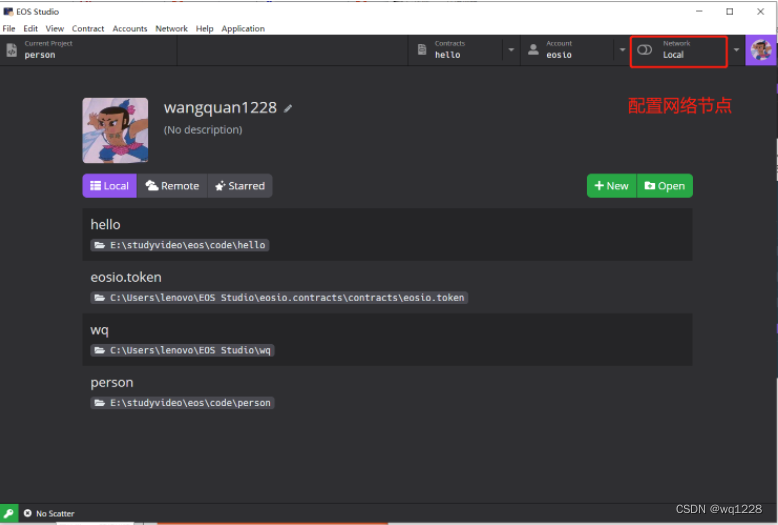Open the Application menu
This screenshot has width=778, height=525.
(x=243, y=29)
